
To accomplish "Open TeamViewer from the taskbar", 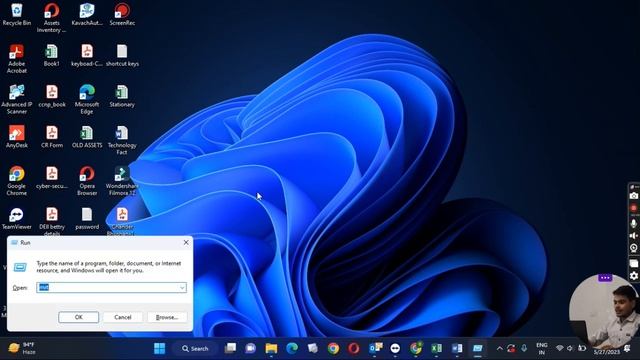I will [395, 348].
